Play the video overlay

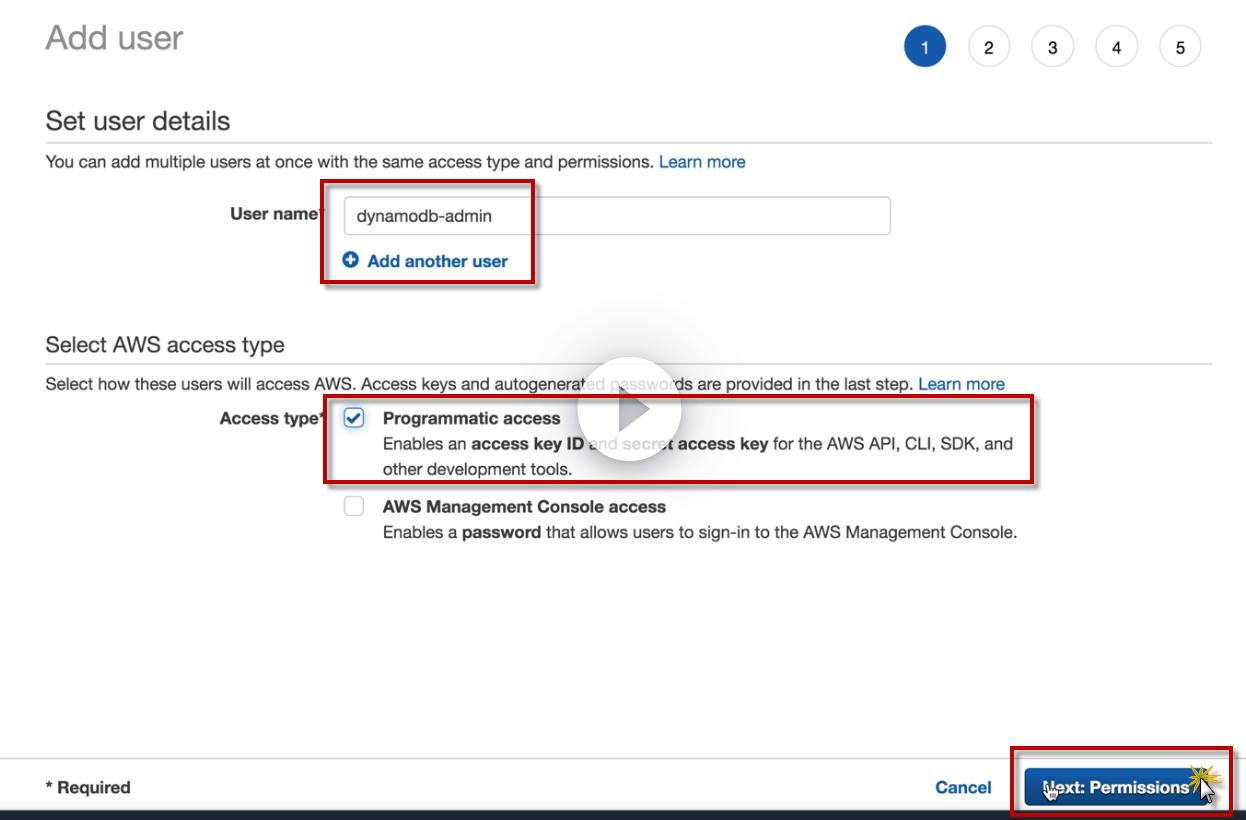click(x=630, y=409)
